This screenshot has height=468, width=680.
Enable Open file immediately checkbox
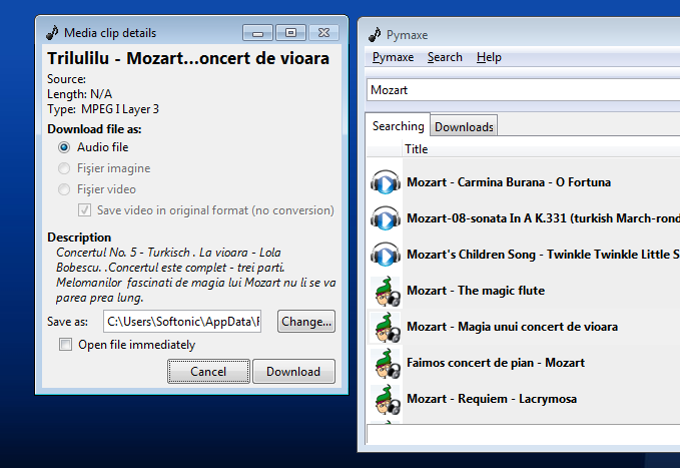[65, 345]
